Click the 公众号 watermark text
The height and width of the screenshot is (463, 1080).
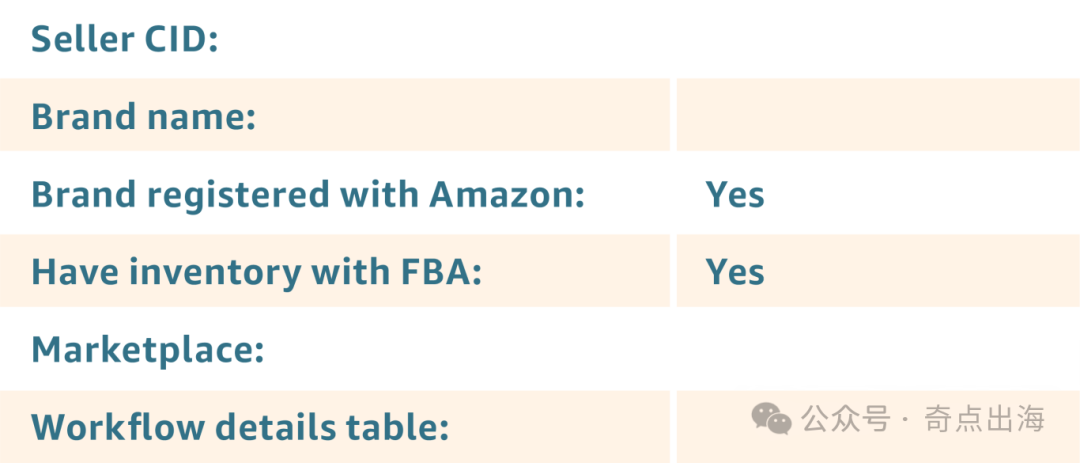click(x=846, y=419)
